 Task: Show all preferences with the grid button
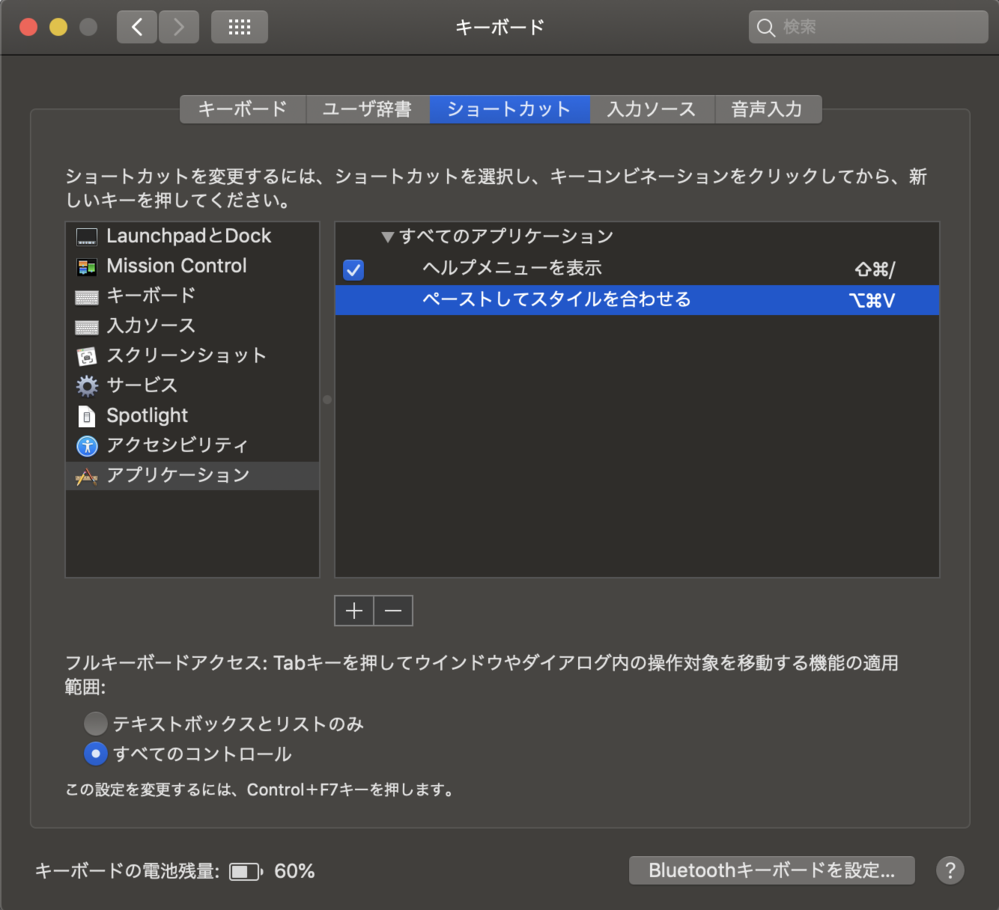pyautogui.click(x=239, y=27)
